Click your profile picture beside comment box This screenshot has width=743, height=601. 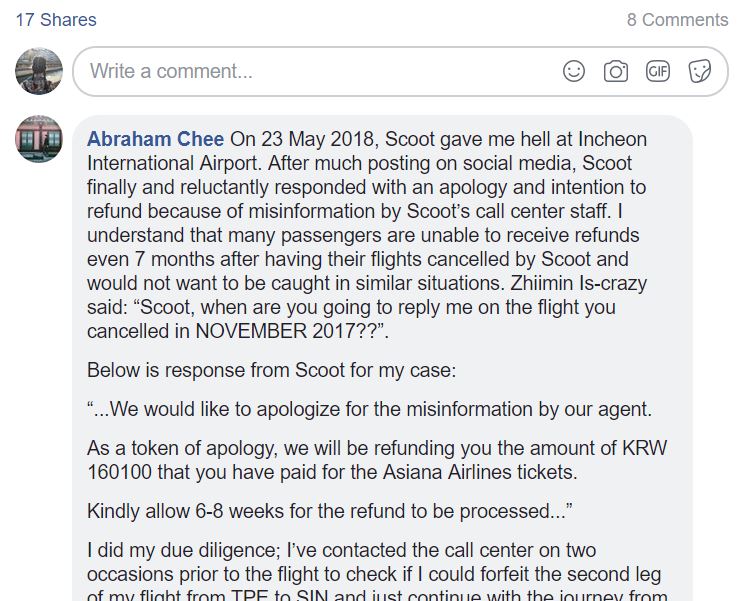tap(39, 71)
